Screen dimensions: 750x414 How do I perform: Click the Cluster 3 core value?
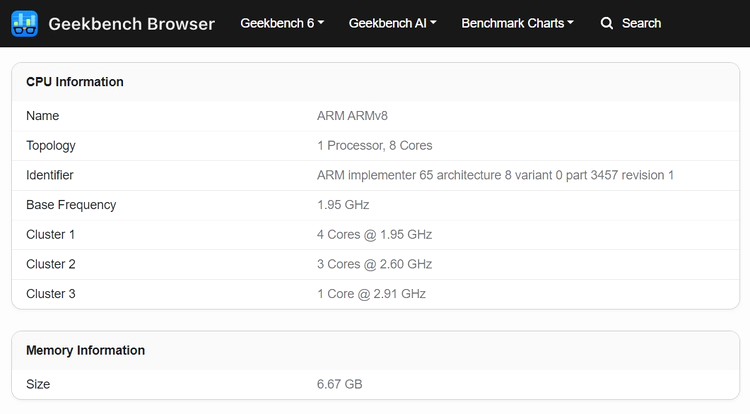371,294
